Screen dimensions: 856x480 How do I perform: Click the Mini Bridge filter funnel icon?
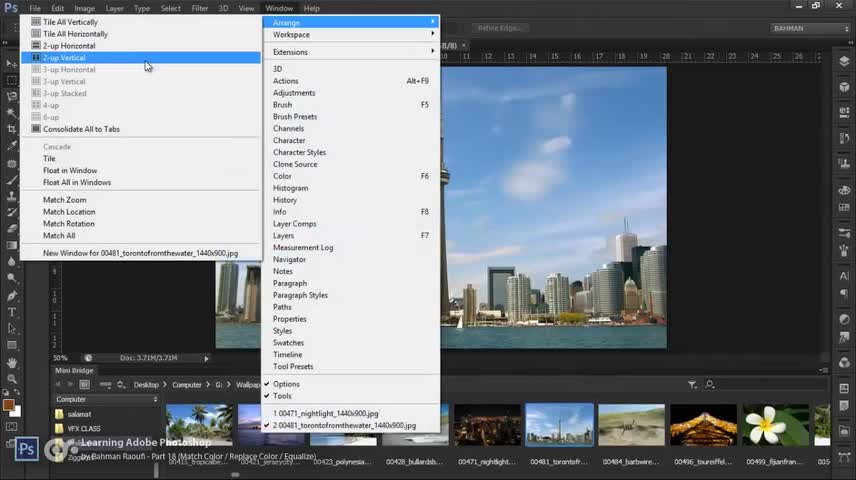click(x=692, y=384)
